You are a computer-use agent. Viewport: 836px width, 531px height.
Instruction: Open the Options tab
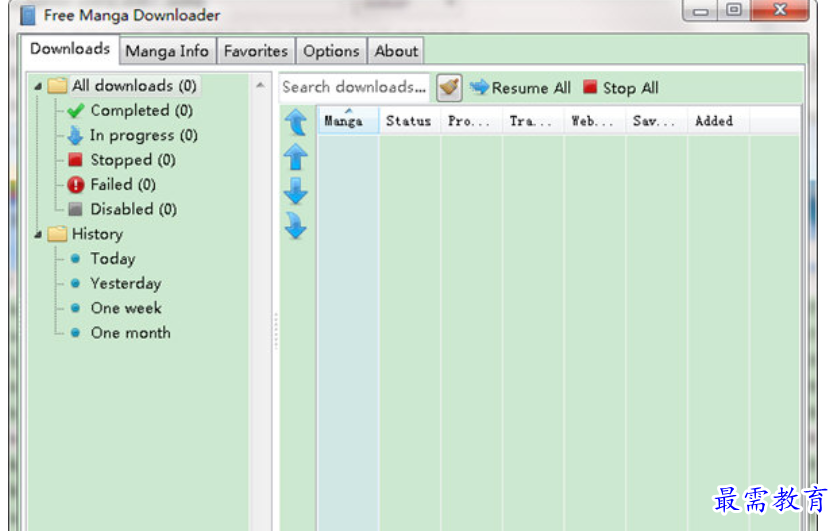coord(331,51)
